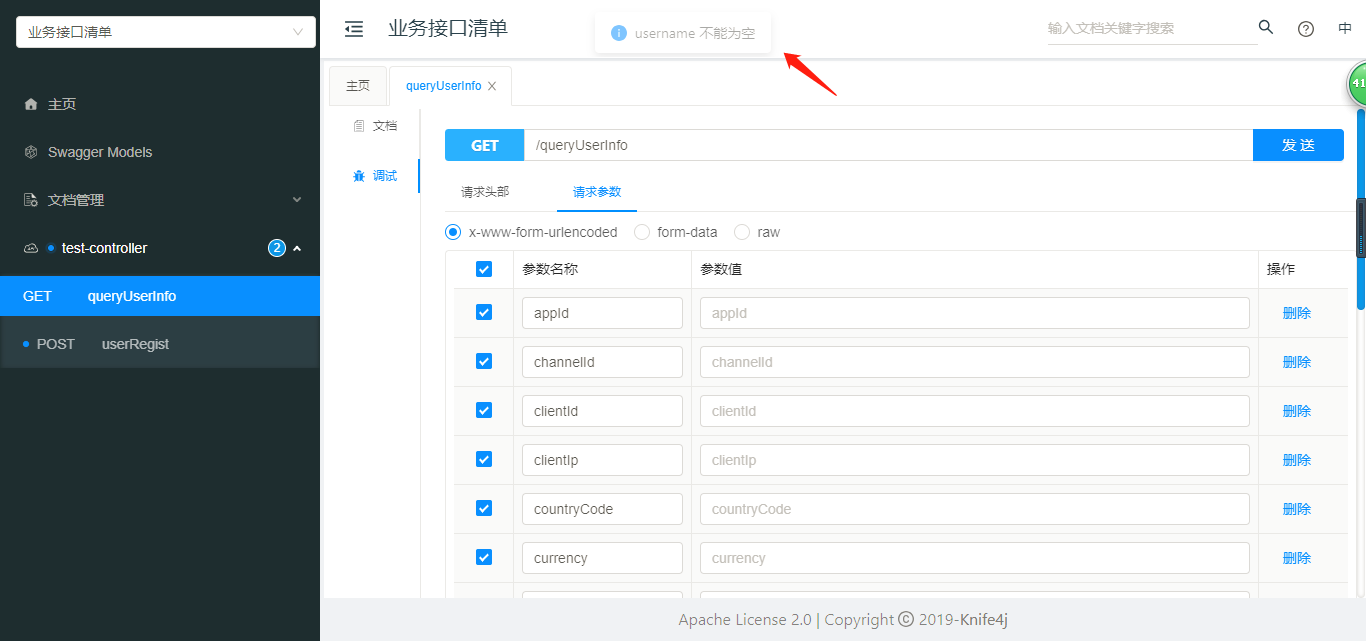
Task: Open the GET method selector
Action: point(485,145)
